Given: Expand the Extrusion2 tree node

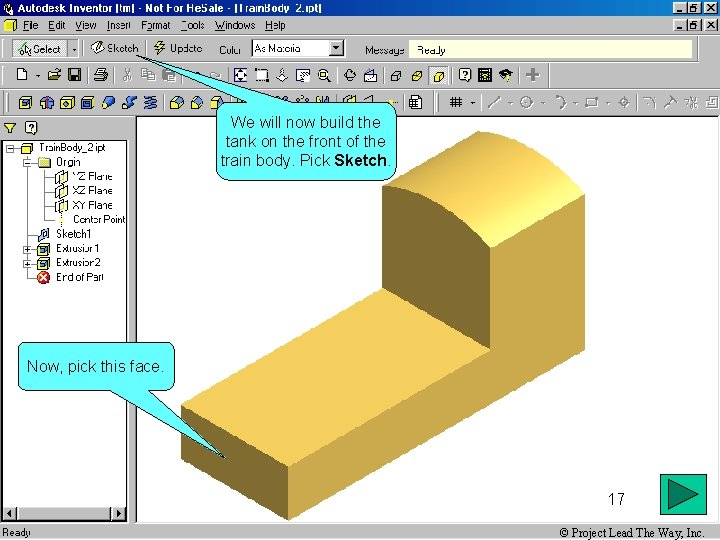Looking at the screenshot, I should coord(28,264).
